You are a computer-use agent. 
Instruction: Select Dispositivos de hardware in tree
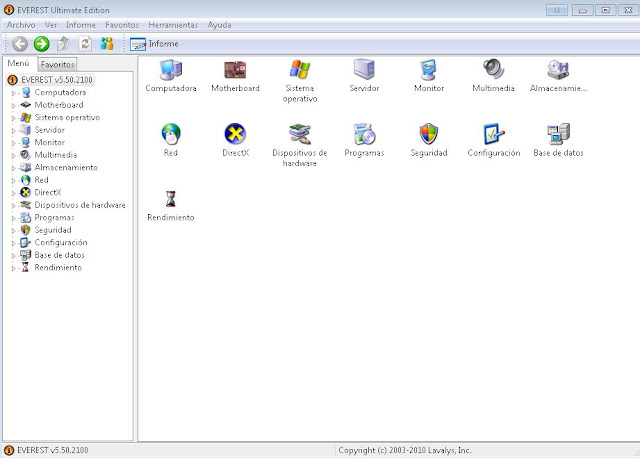click(80, 205)
